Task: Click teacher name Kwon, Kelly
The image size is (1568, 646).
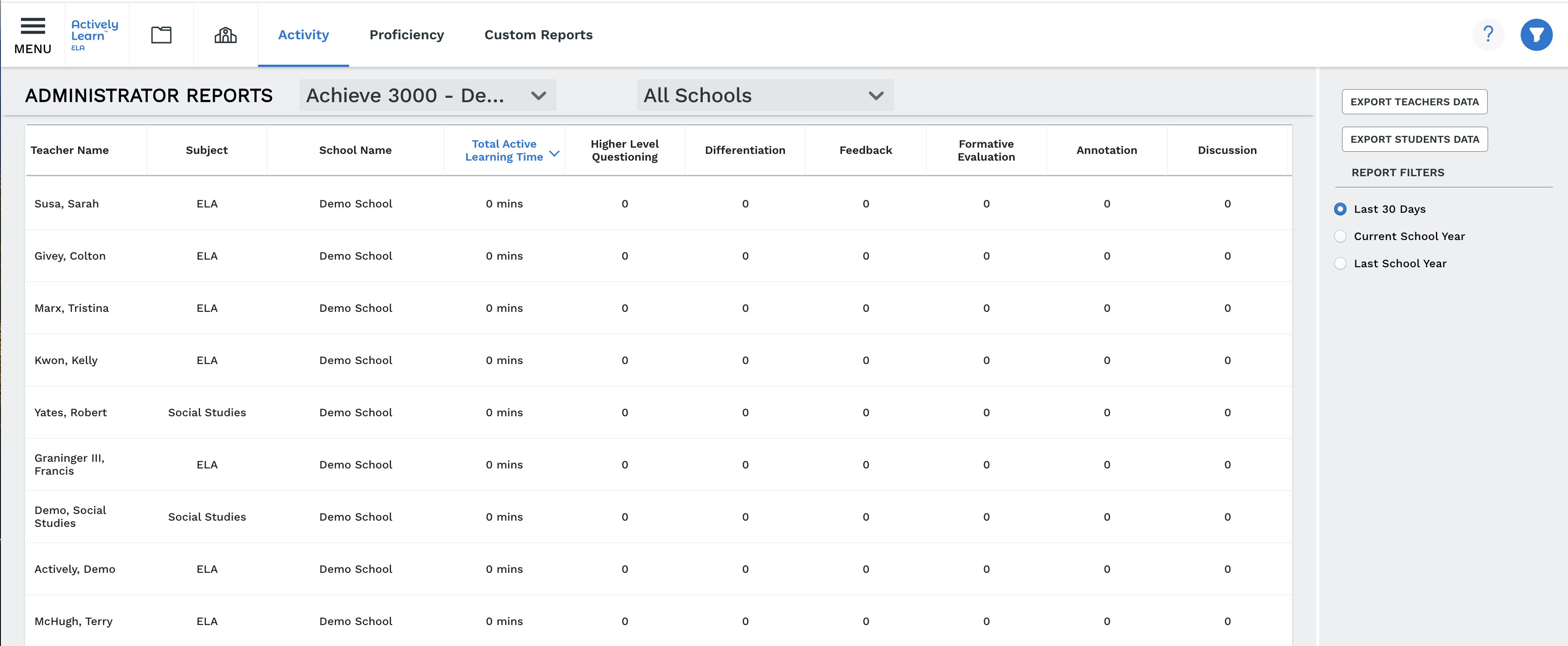Action: pyautogui.click(x=66, y=361)
